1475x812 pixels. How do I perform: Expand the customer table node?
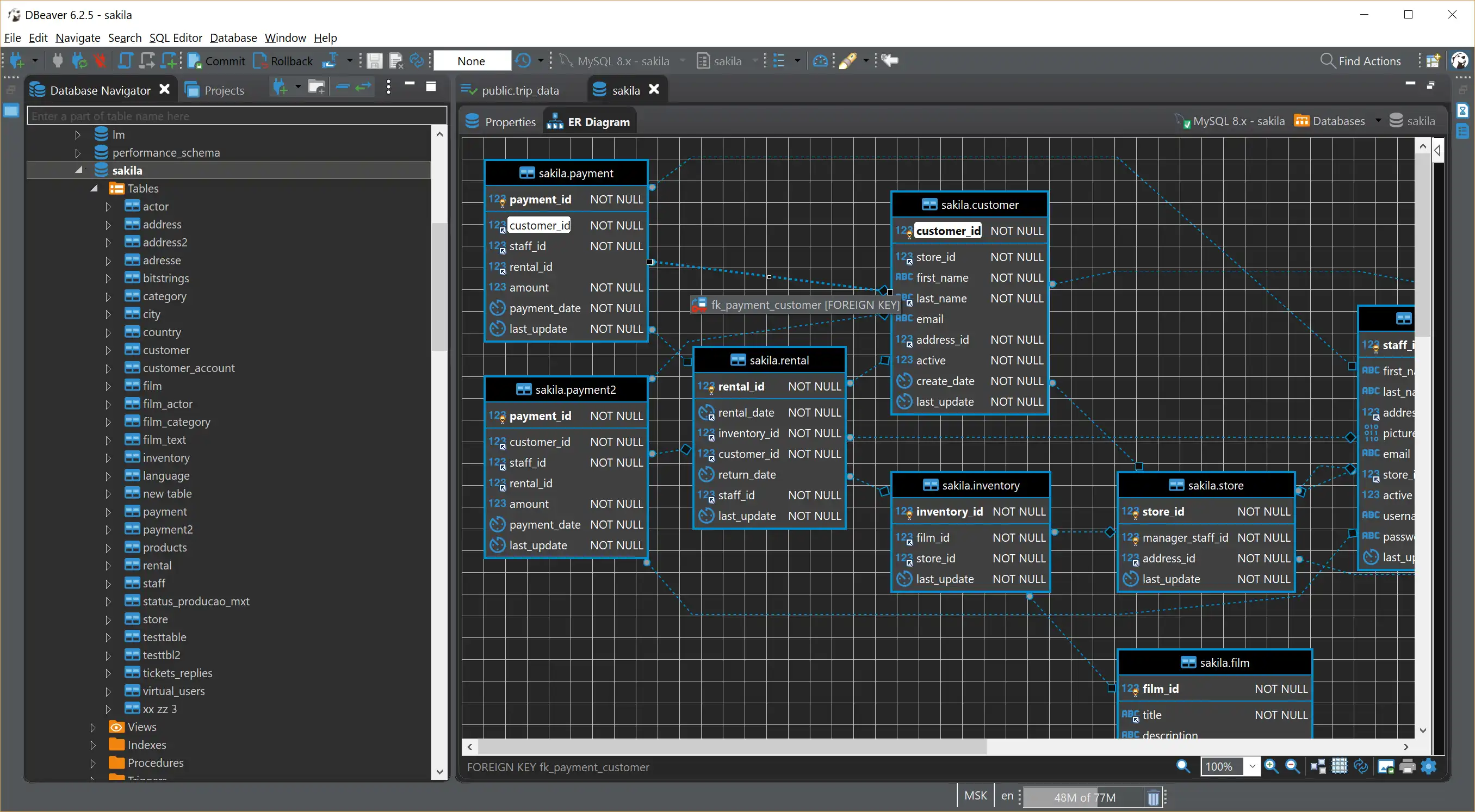coord(108,349)
